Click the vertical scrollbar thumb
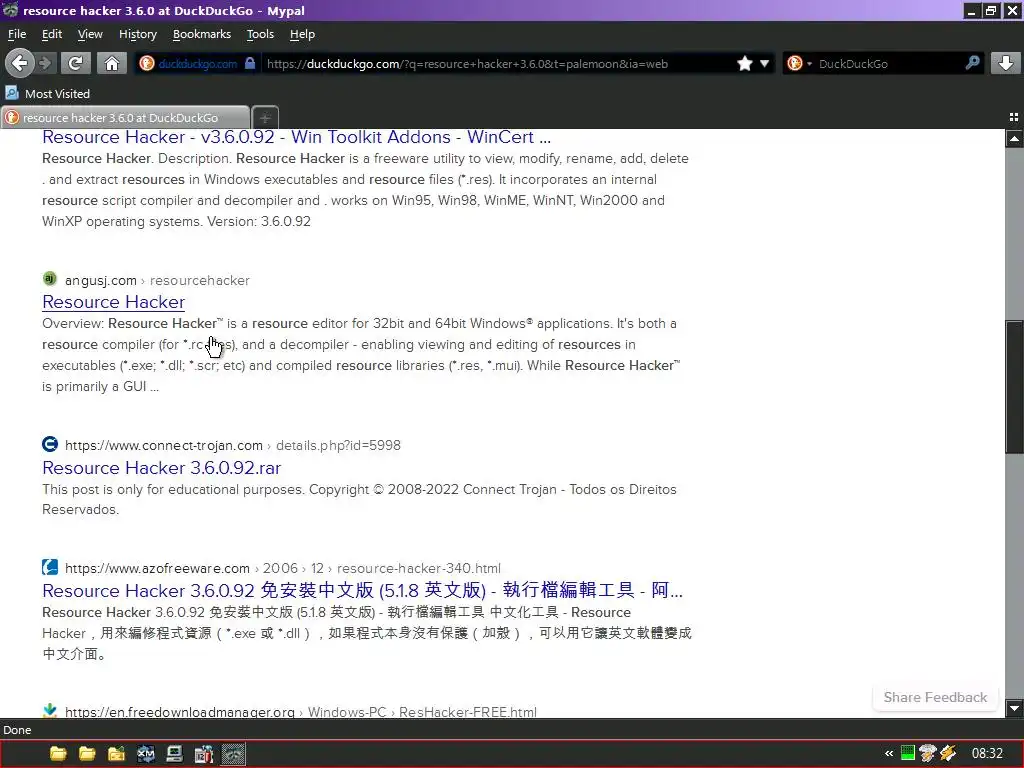1024x768 pixels. 1014,387
